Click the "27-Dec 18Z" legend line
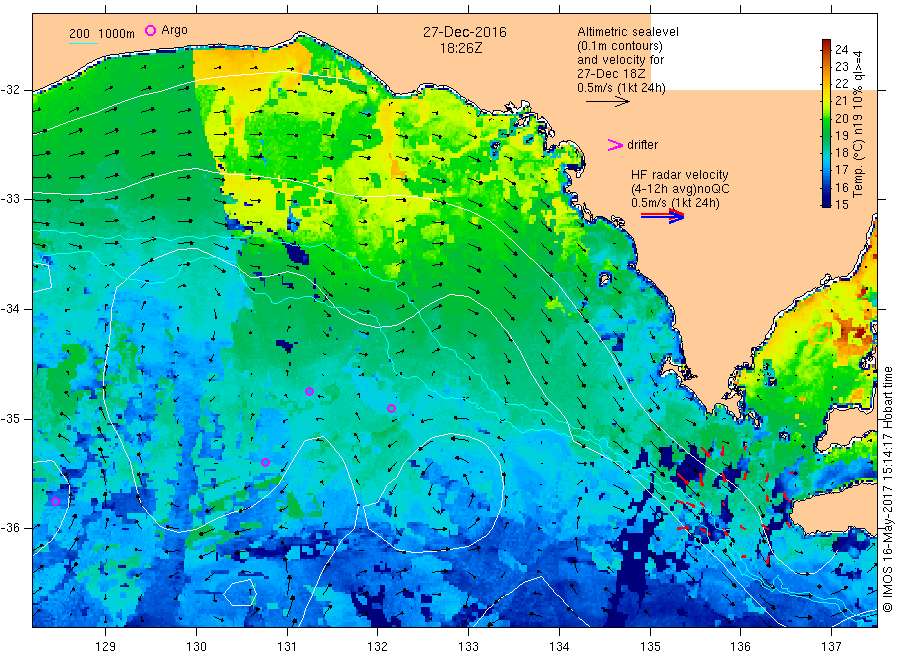900x660 pixels. (611, 74)
